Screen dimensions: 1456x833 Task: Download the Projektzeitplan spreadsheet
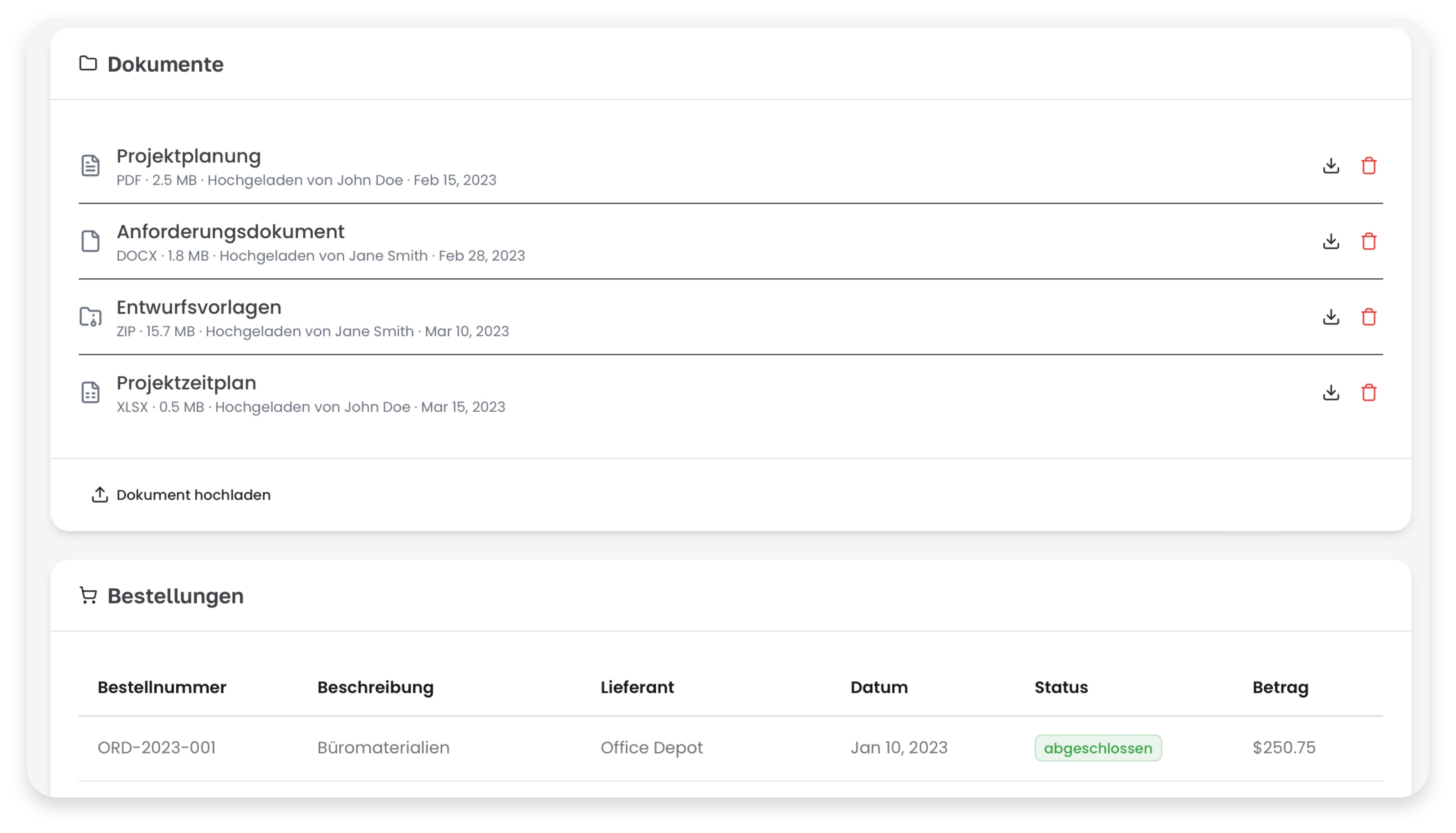pyautogui.click(x=1331, y=392)
